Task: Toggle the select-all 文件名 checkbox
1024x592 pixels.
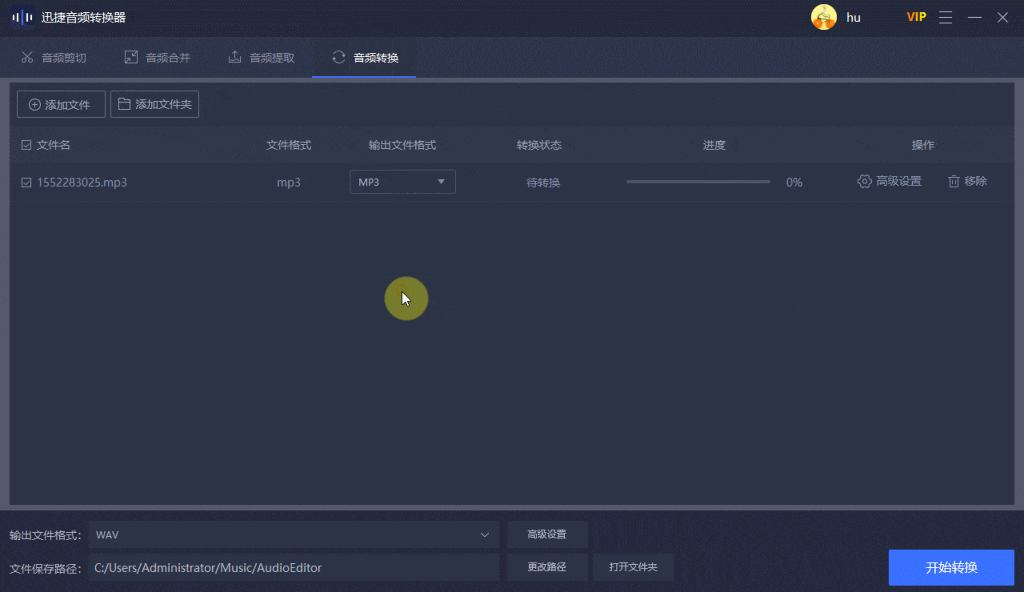Action: click(26, 146)
